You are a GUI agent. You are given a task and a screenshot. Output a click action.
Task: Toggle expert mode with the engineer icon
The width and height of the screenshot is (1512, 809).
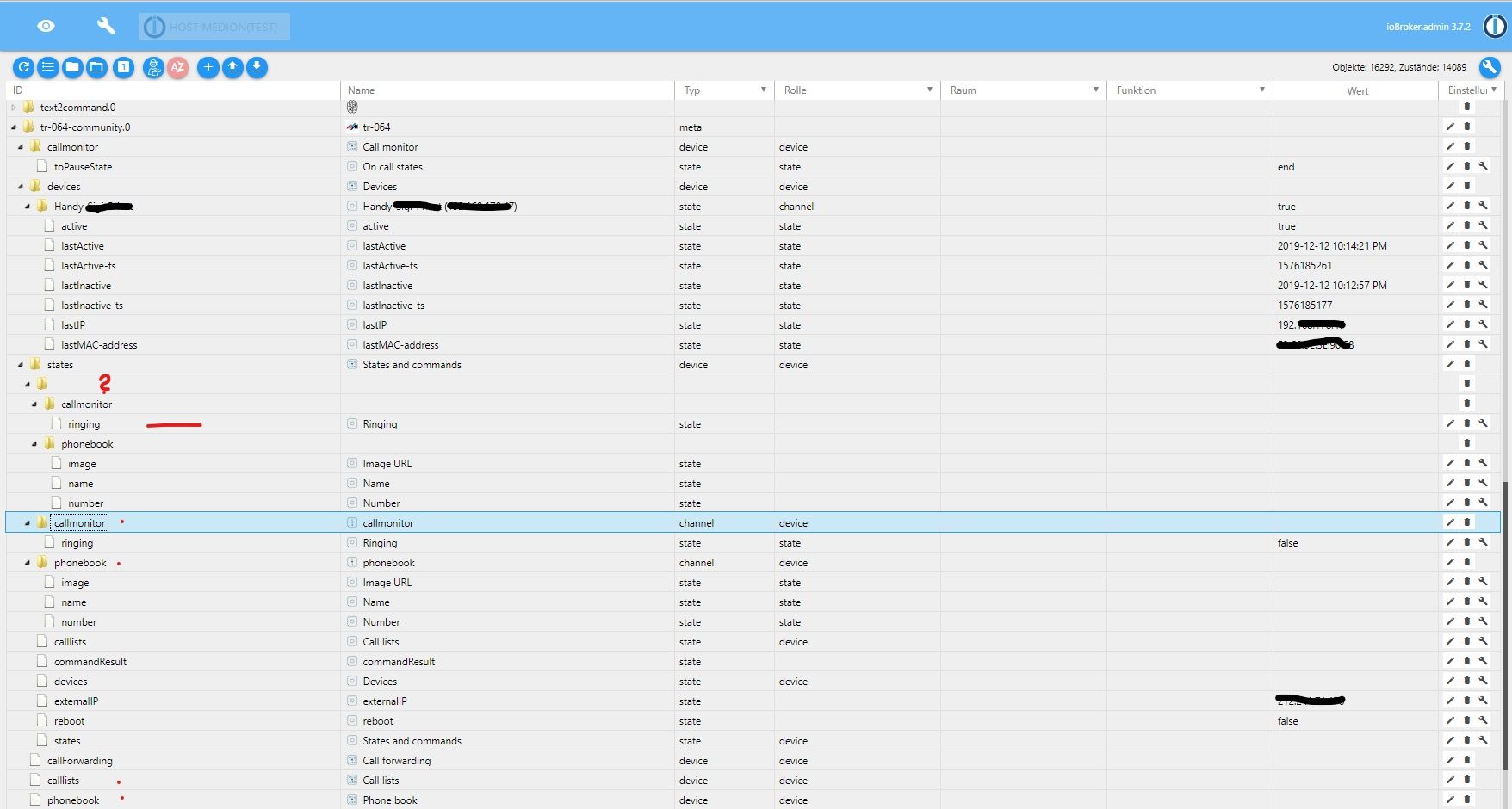(x=153, y=67)
